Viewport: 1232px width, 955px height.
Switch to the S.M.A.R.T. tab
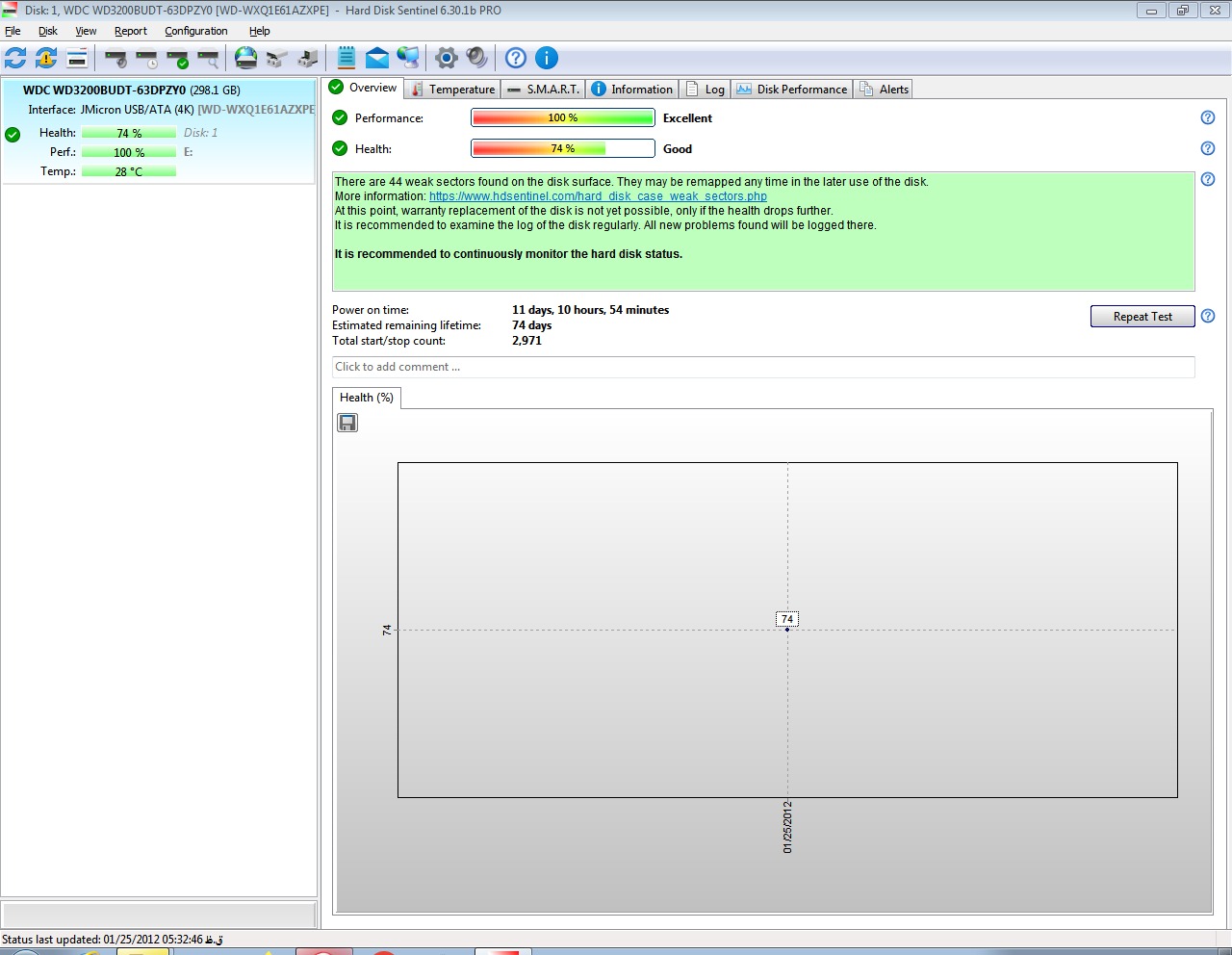point(544,89)
